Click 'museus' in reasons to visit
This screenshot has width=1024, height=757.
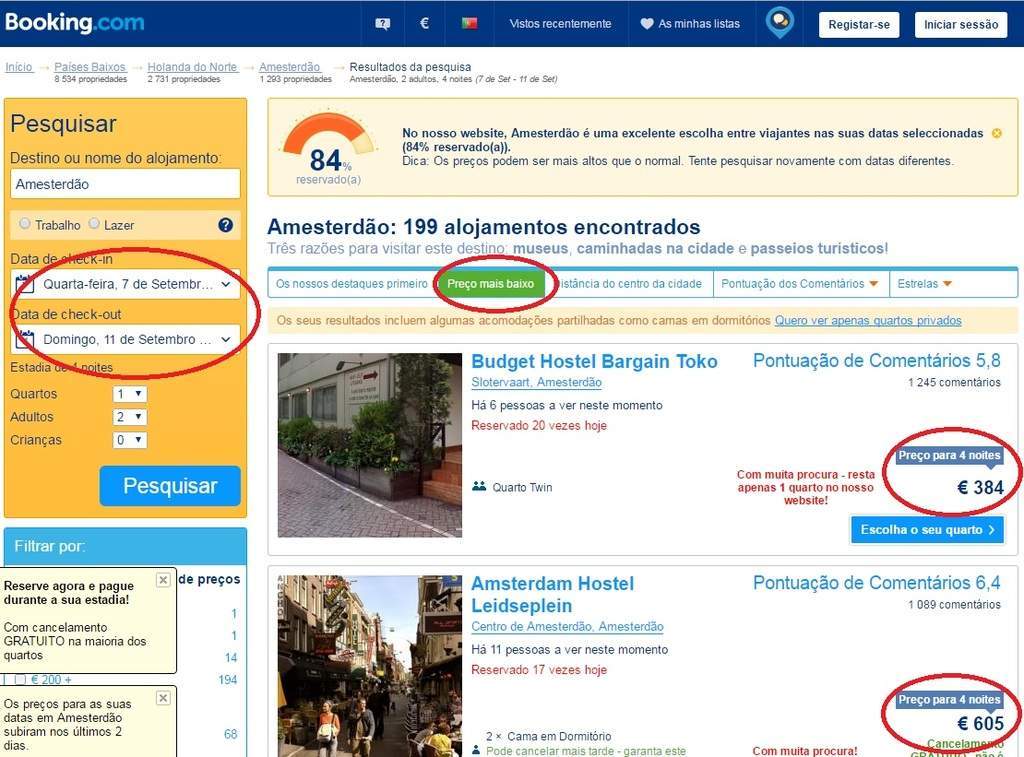point(541,249)
